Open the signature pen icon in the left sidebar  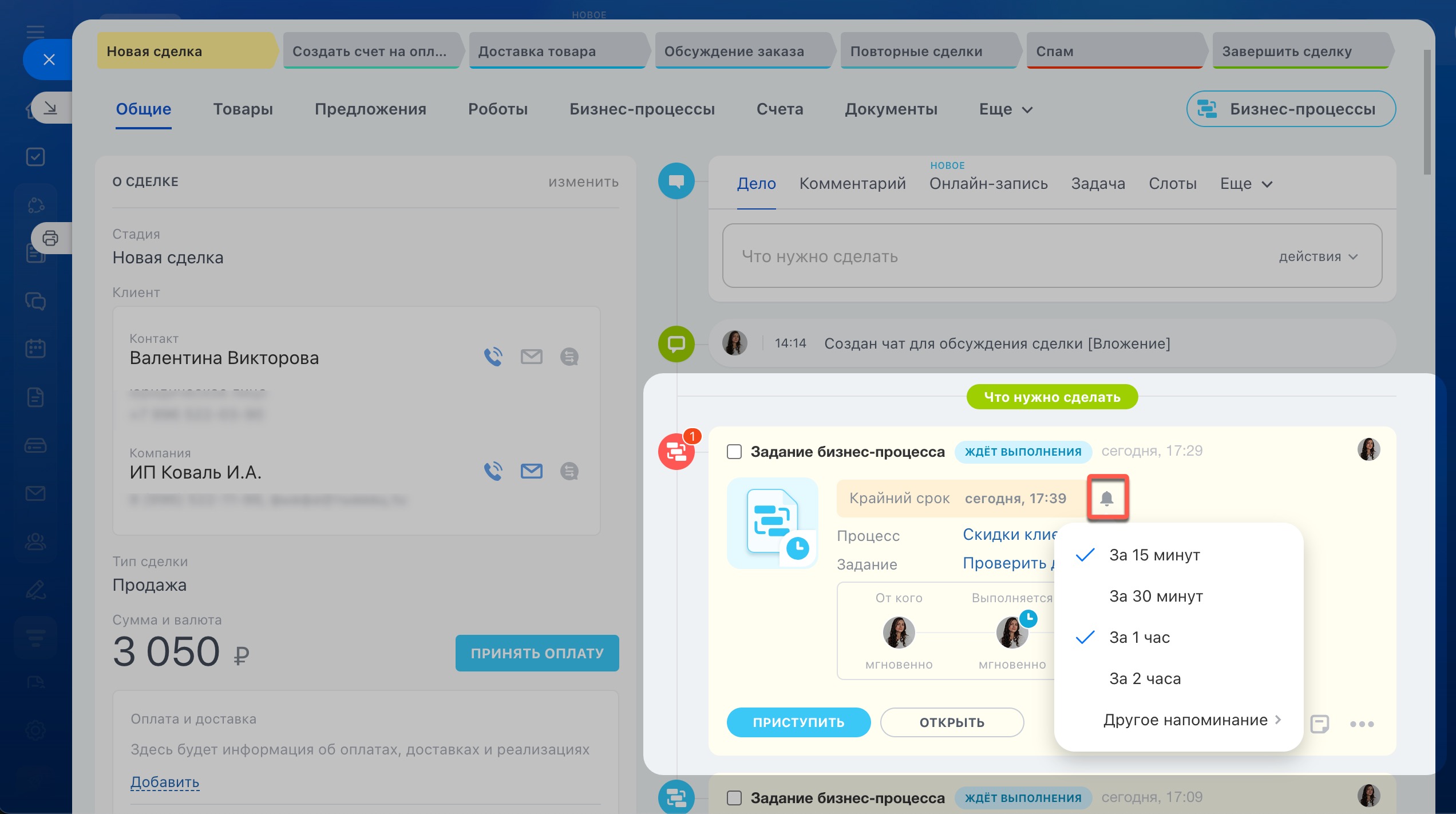point(35,590)
